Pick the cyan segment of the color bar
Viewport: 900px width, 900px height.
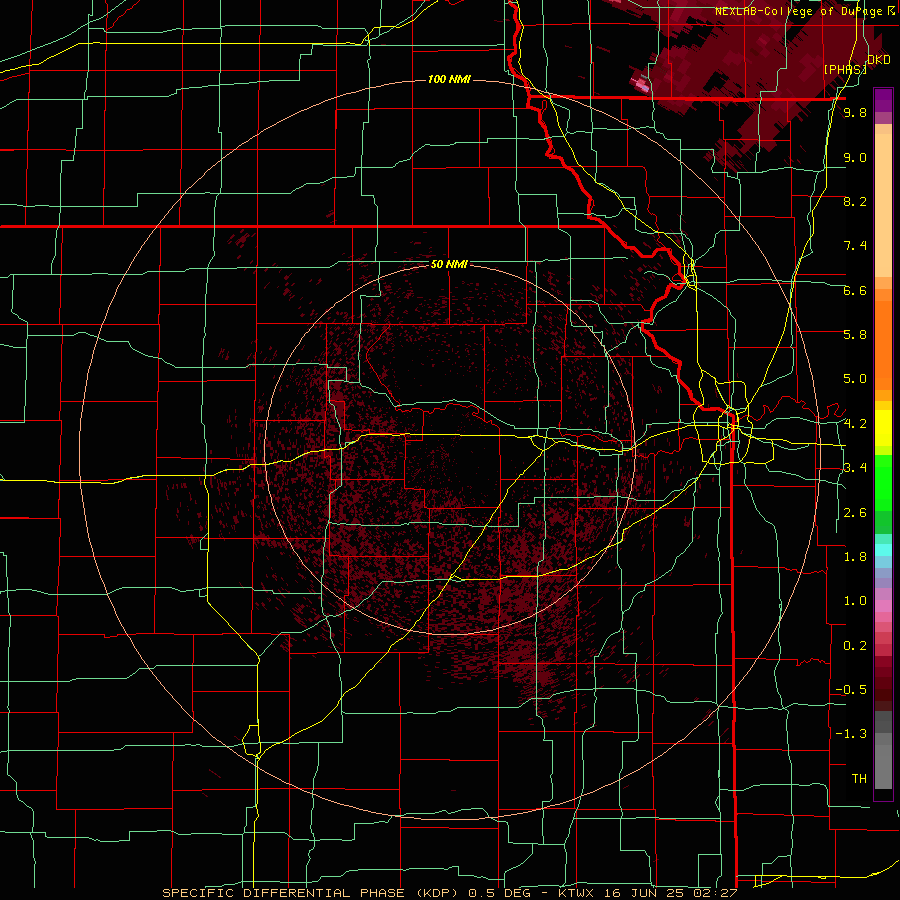(883, 550)
